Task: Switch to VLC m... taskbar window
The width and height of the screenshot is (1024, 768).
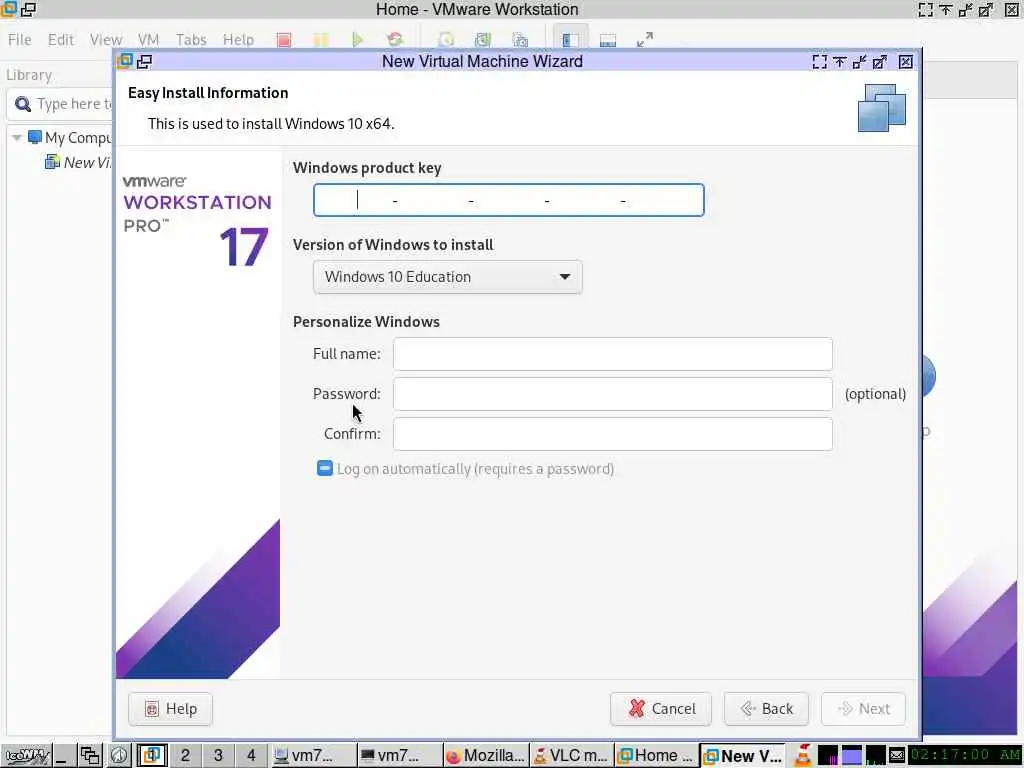Action: pos(571,756)
